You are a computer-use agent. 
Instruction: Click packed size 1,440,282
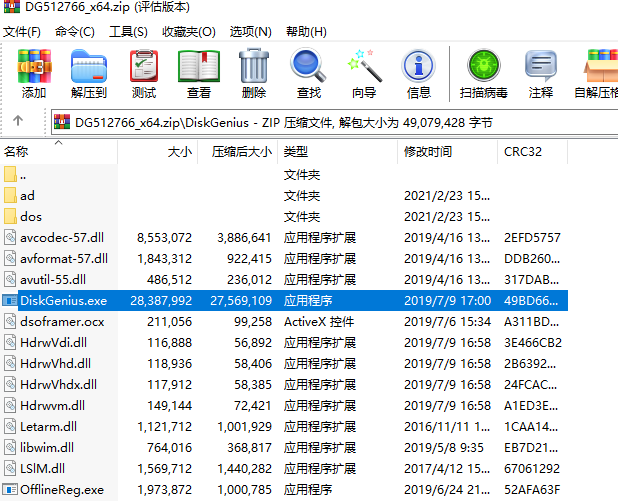(x=244, y=468)
